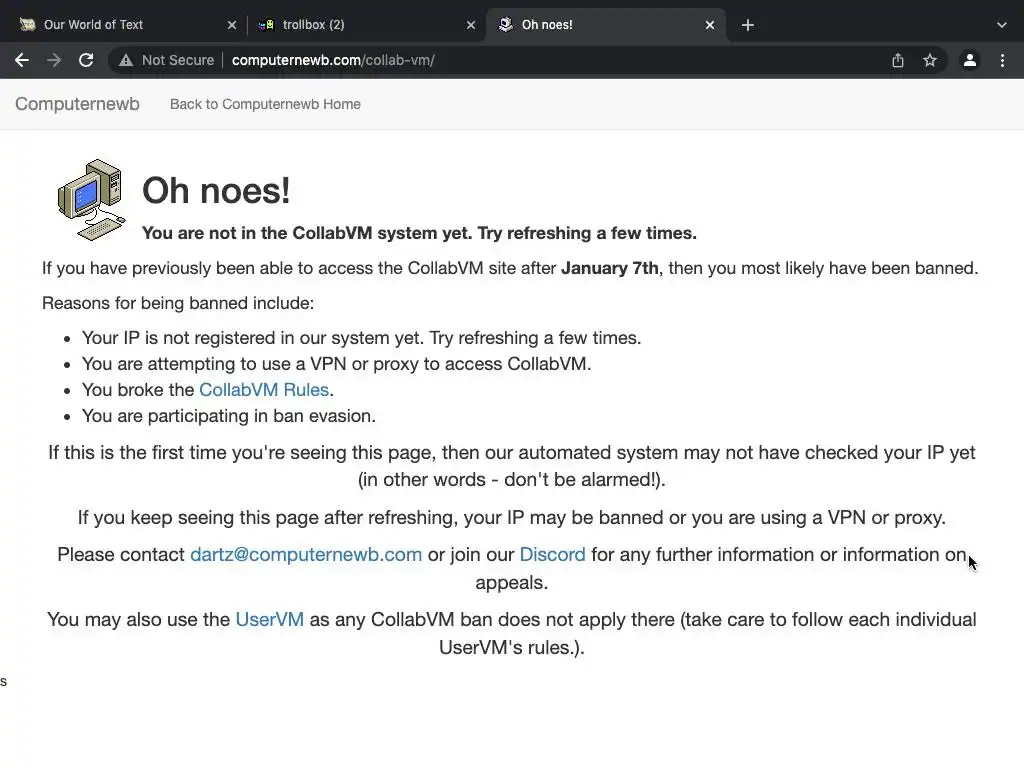Select the Oh noes! tab
Screen dimensions: 1024x768
(605, 25)
